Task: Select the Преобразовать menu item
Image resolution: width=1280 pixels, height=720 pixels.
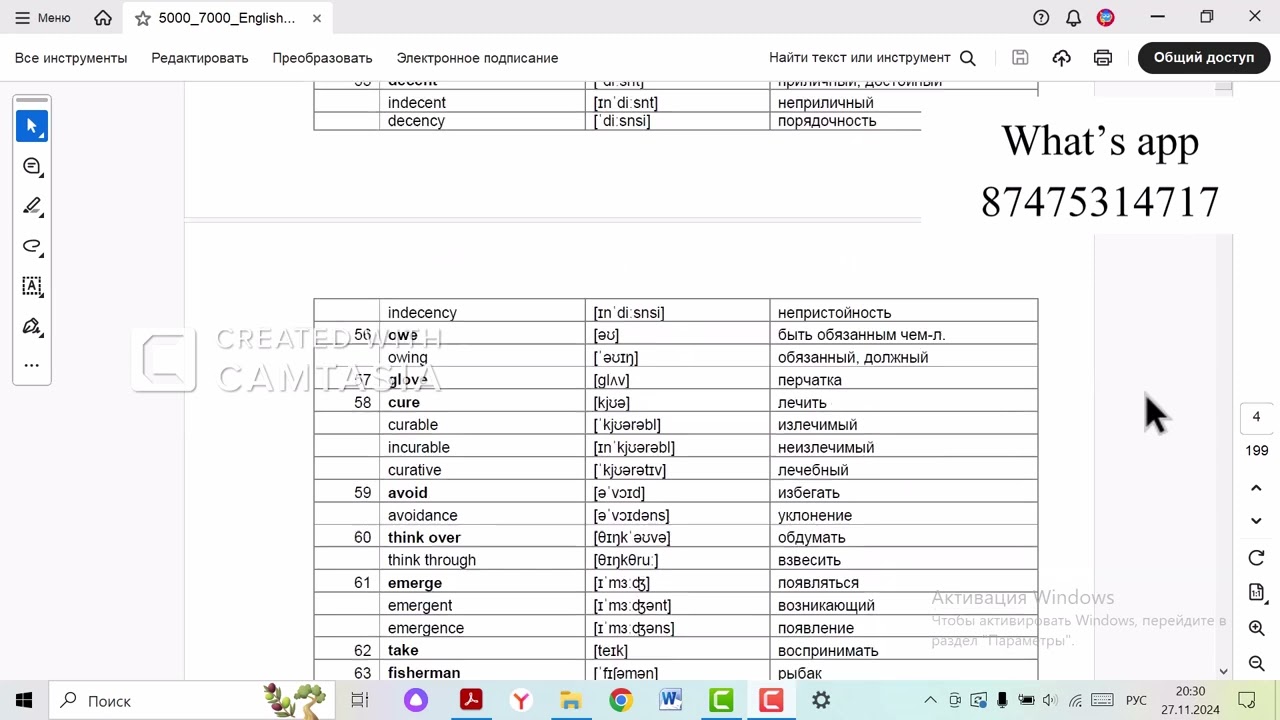Action: (322, 58)
